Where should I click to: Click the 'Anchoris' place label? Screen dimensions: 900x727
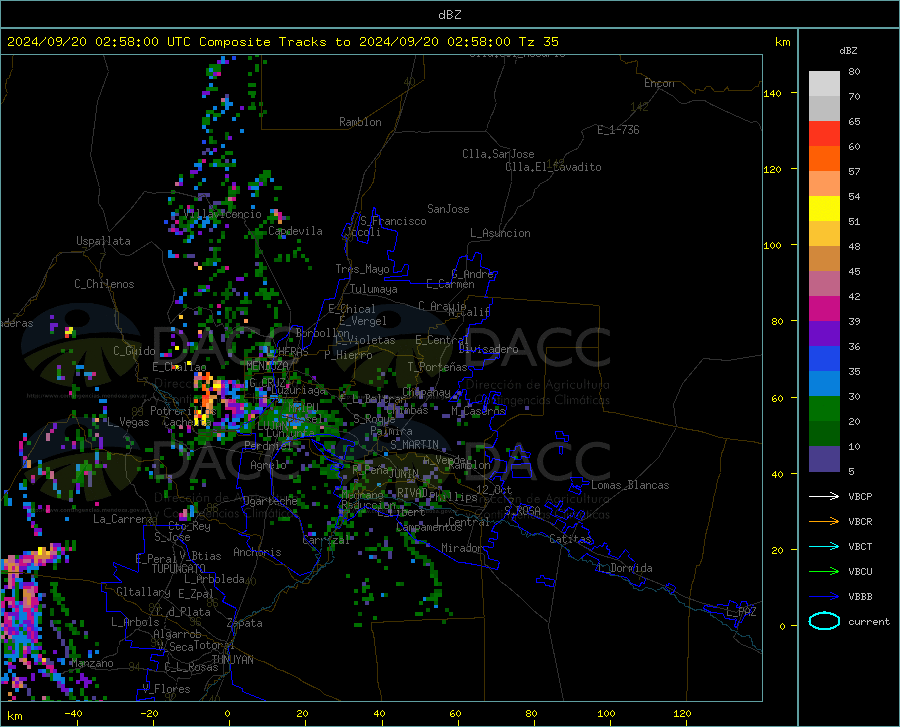tap(257, 552)
